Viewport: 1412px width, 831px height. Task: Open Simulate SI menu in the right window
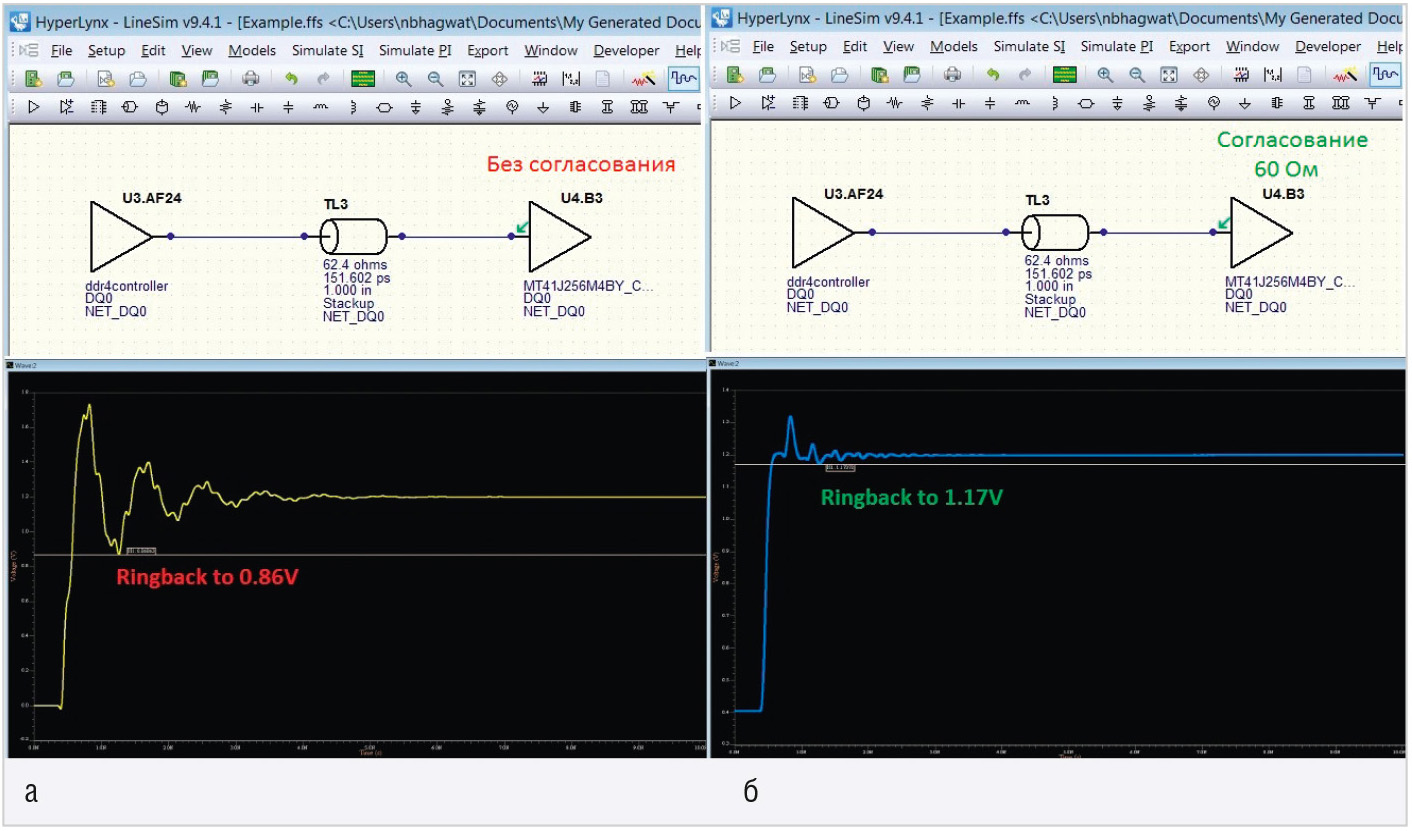tap(1030, 46)
